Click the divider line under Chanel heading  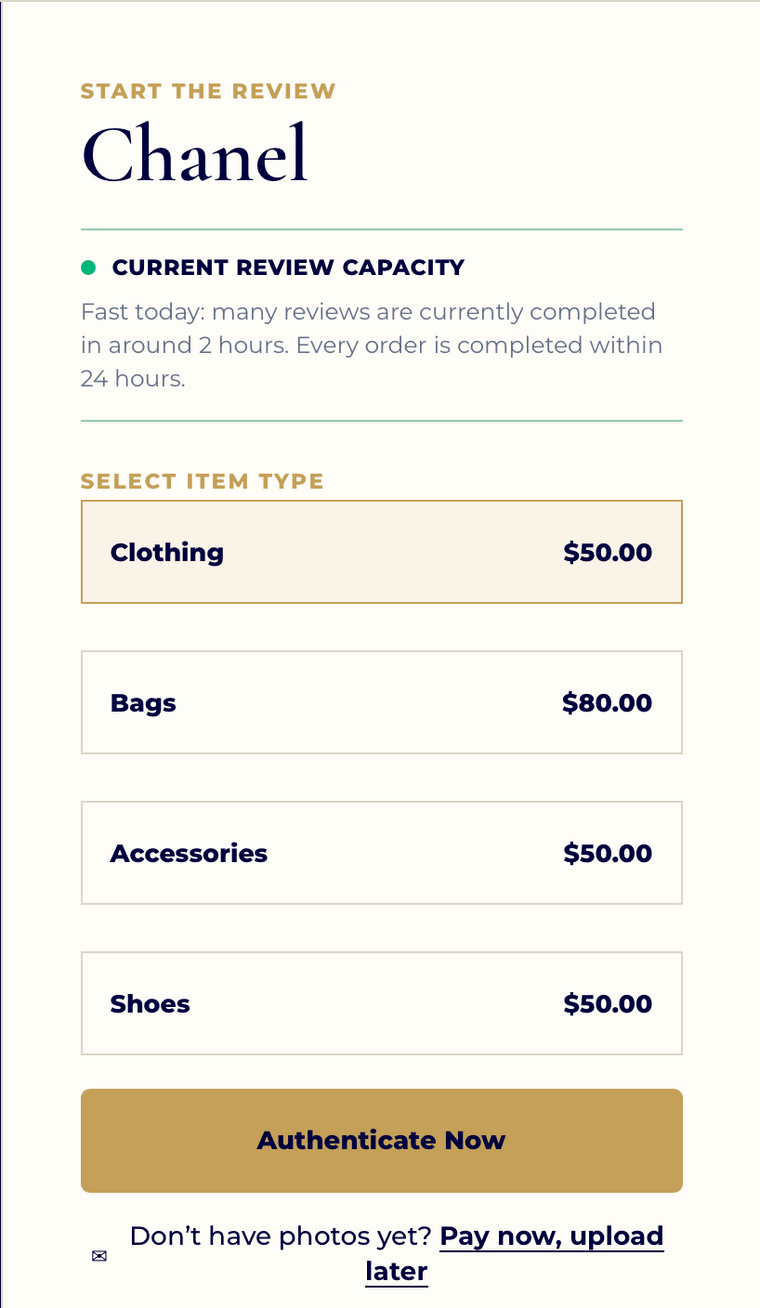382,230
